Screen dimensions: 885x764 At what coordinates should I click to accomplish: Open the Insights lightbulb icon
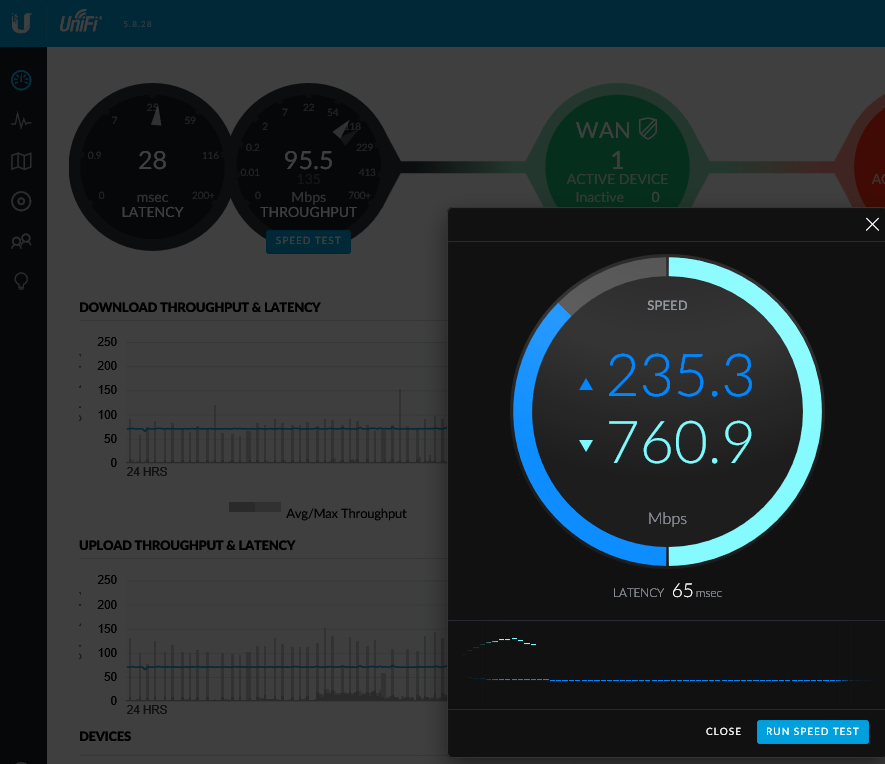(21, 281)
